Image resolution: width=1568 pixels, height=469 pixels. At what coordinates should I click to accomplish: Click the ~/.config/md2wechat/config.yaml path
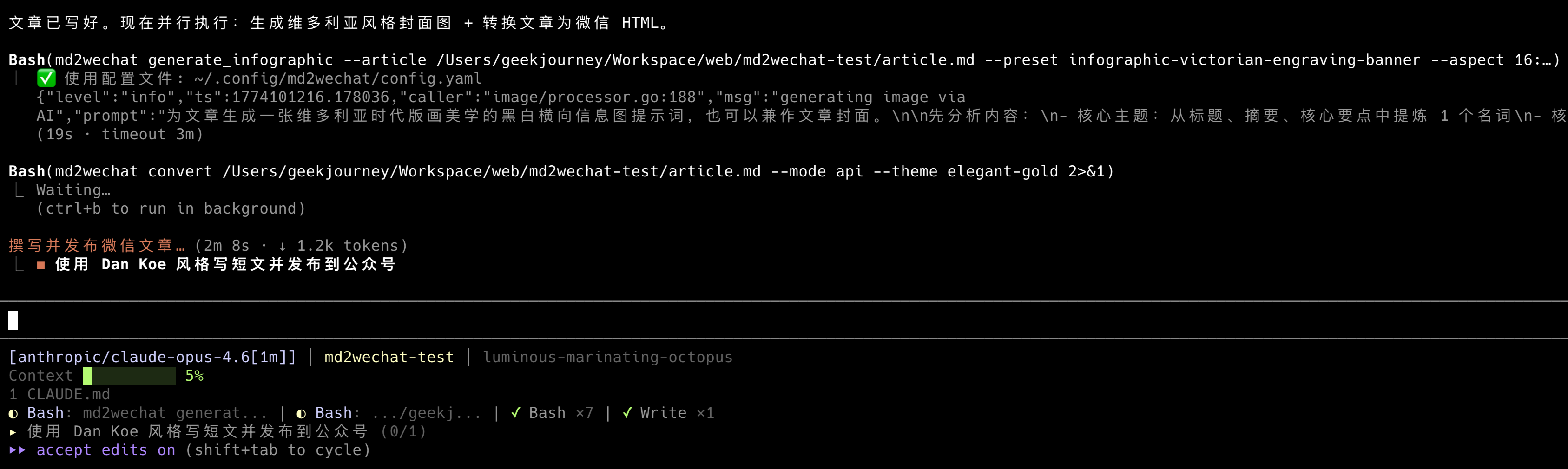(338, 79)
